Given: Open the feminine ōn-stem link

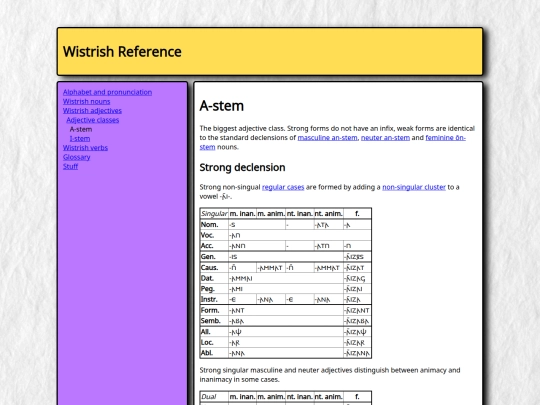Looking at the screenshot, I should (446, 138).
